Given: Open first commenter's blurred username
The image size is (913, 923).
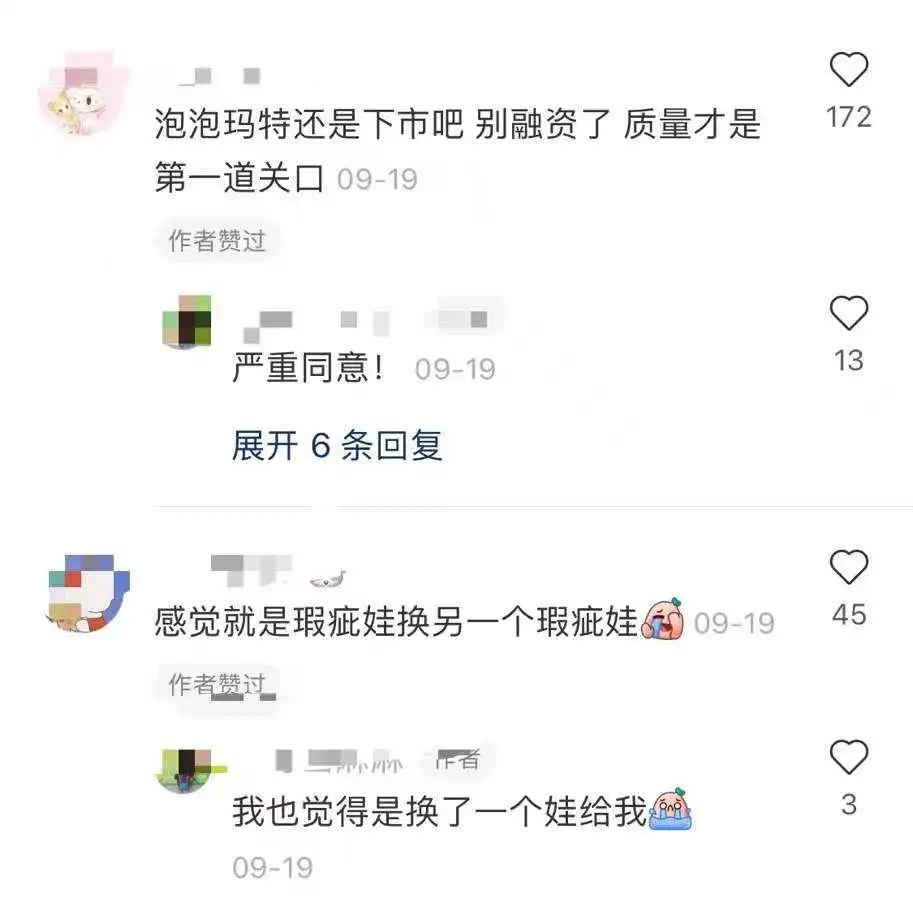Looking at the screenshot, I should [220, 76].
